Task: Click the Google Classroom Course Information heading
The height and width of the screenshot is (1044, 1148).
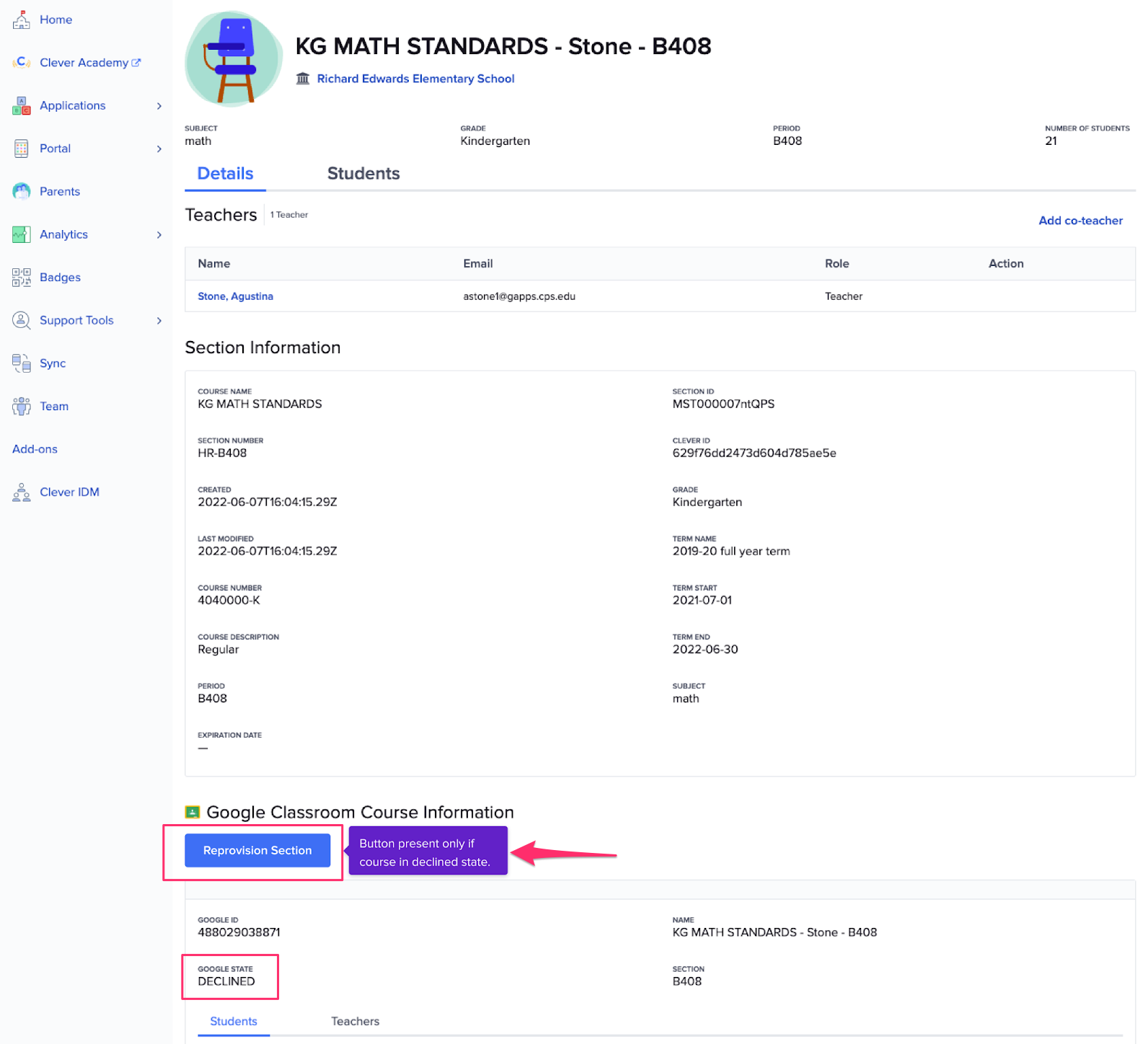Action: click(360, 813)
